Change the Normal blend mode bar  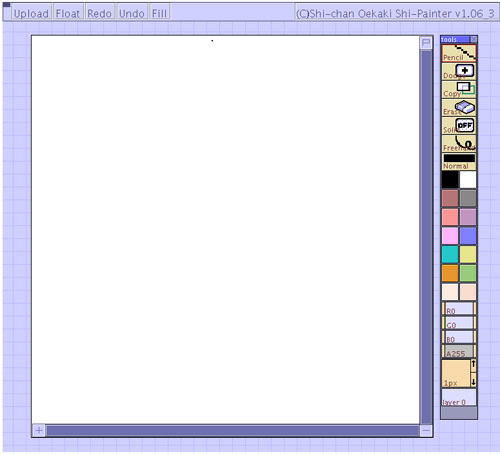[459, 161]
